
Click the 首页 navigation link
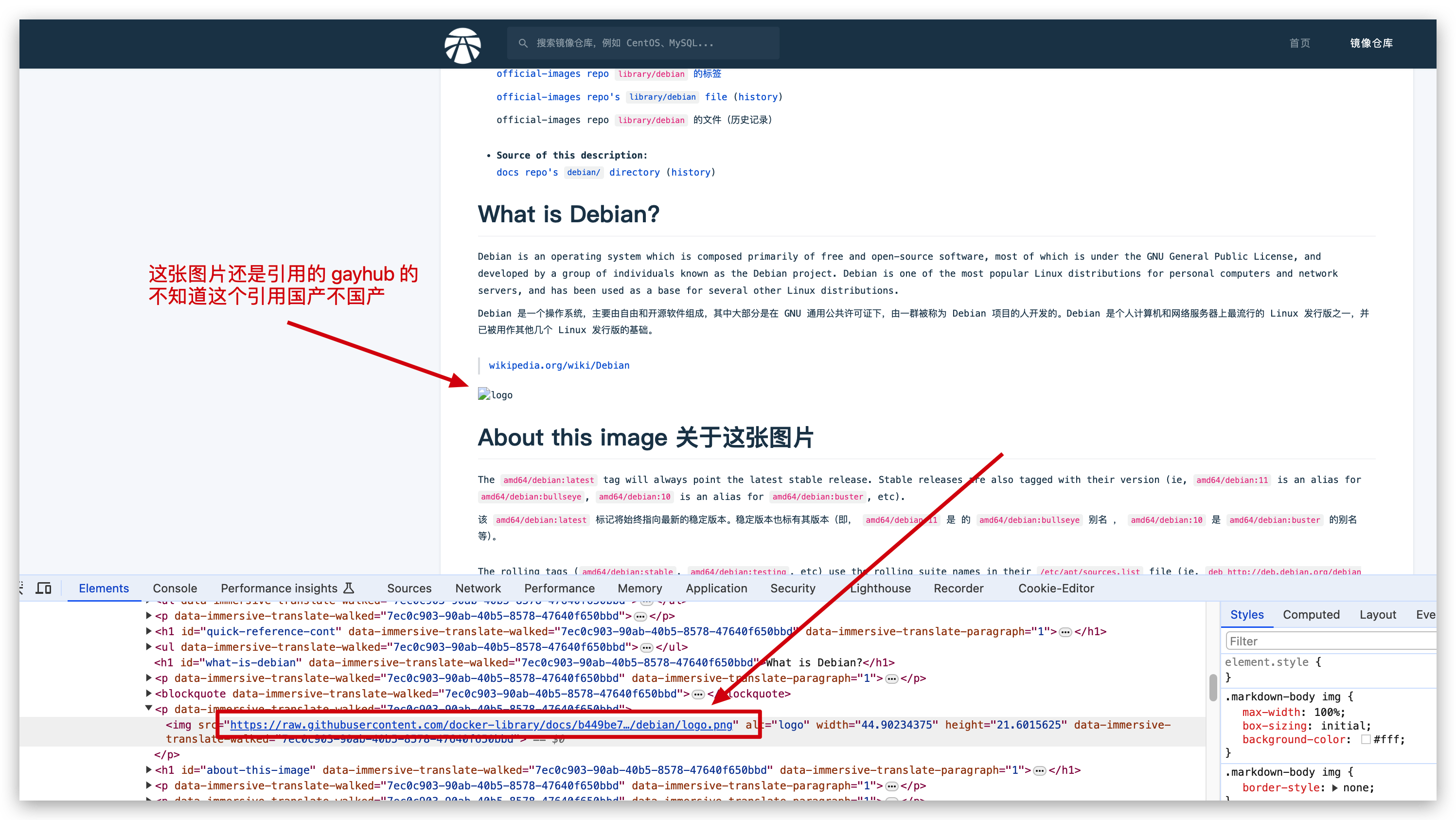(x=1299, y=43)
